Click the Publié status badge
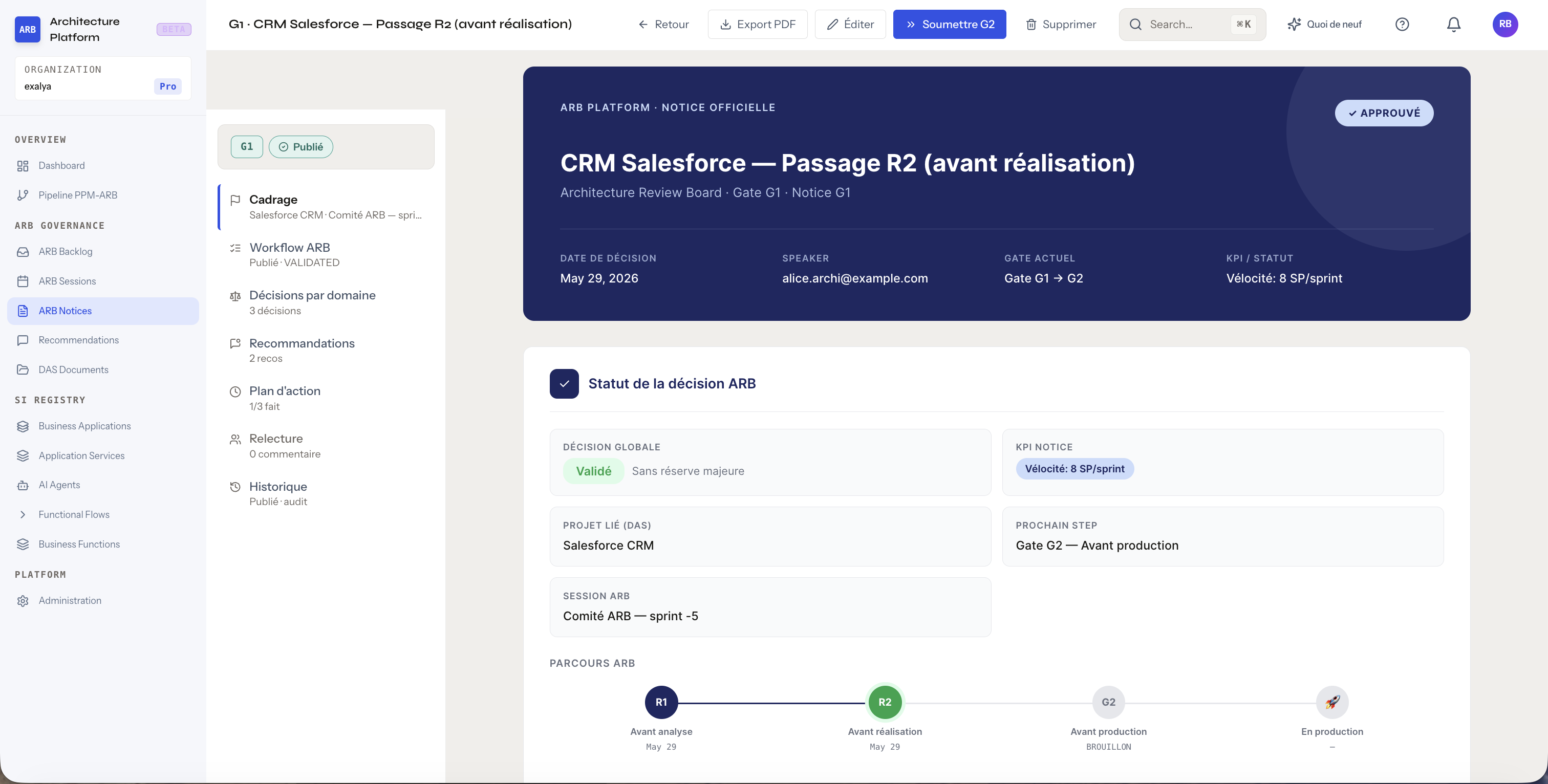1548x784 pixels. 300,146
